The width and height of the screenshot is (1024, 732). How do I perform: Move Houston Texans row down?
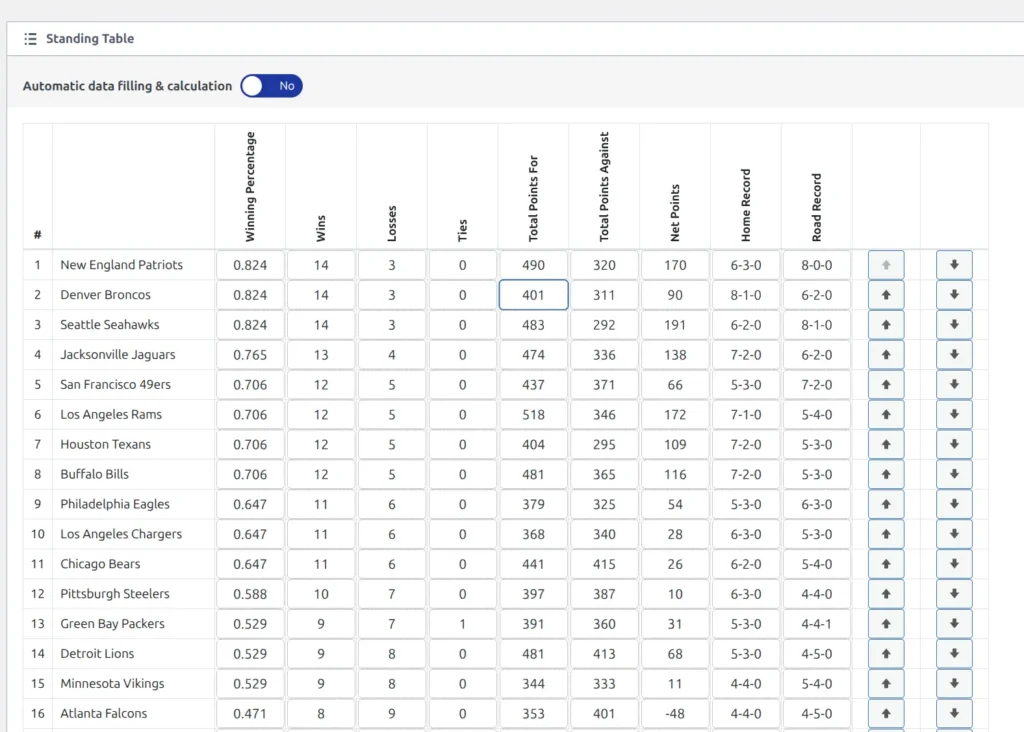tap(953, 445)
